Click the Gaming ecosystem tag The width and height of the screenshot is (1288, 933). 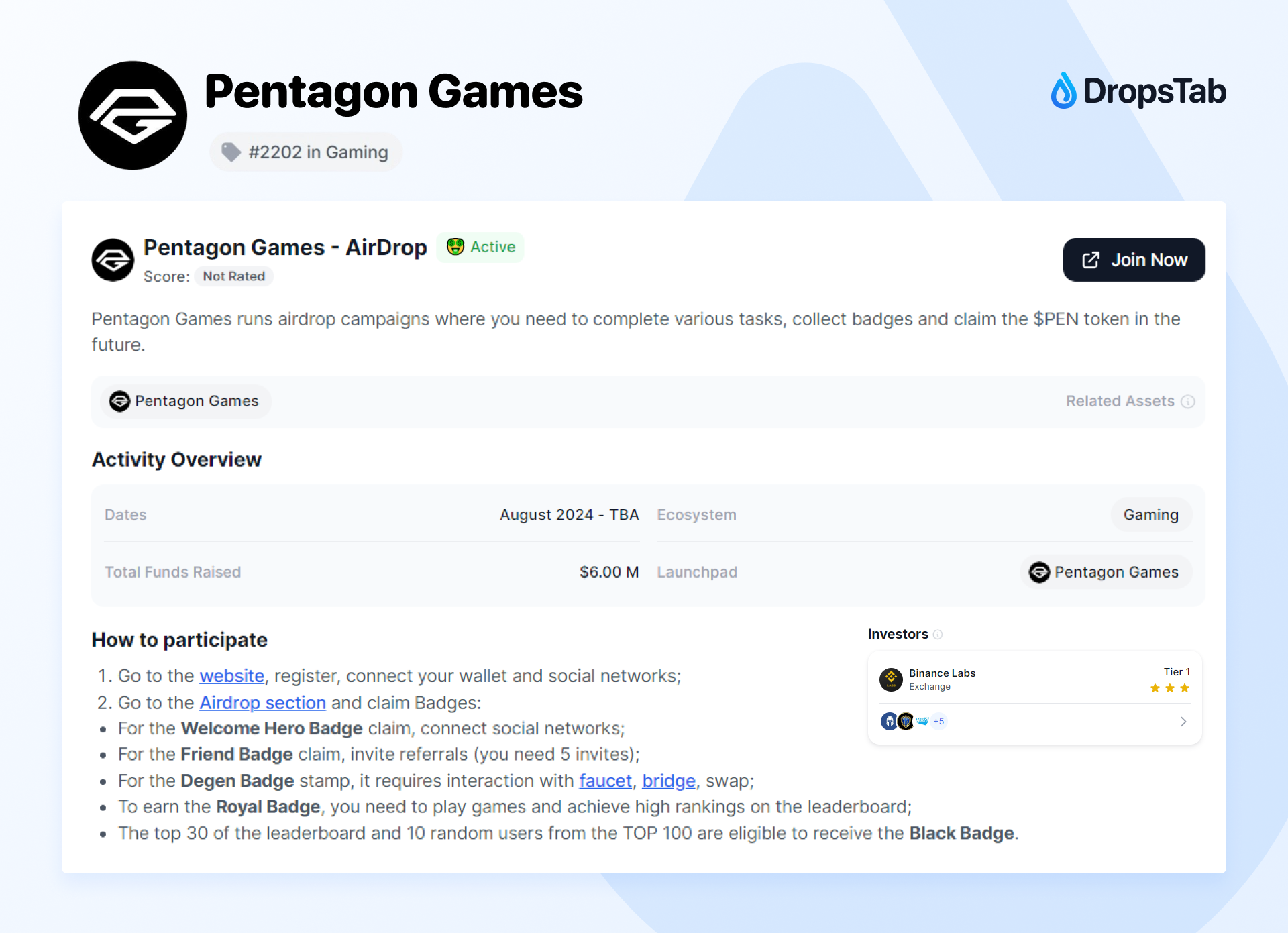(1150, 515)
